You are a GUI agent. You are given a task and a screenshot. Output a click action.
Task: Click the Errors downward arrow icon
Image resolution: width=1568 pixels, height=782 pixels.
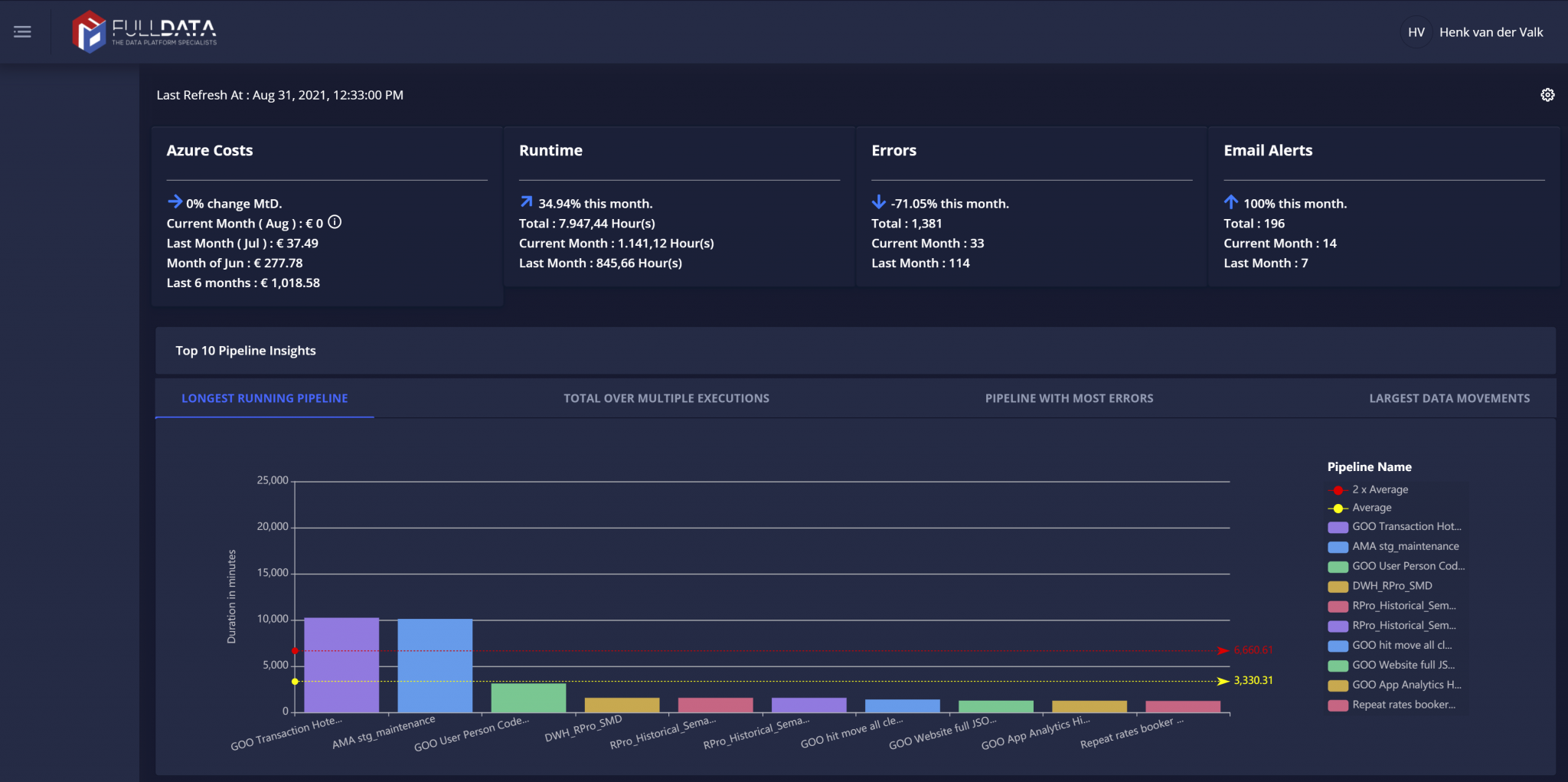pyautogui.click(x=879, y=202)
